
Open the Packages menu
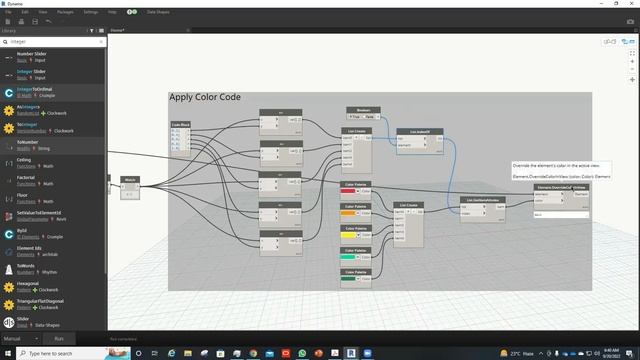pos(65,12)
